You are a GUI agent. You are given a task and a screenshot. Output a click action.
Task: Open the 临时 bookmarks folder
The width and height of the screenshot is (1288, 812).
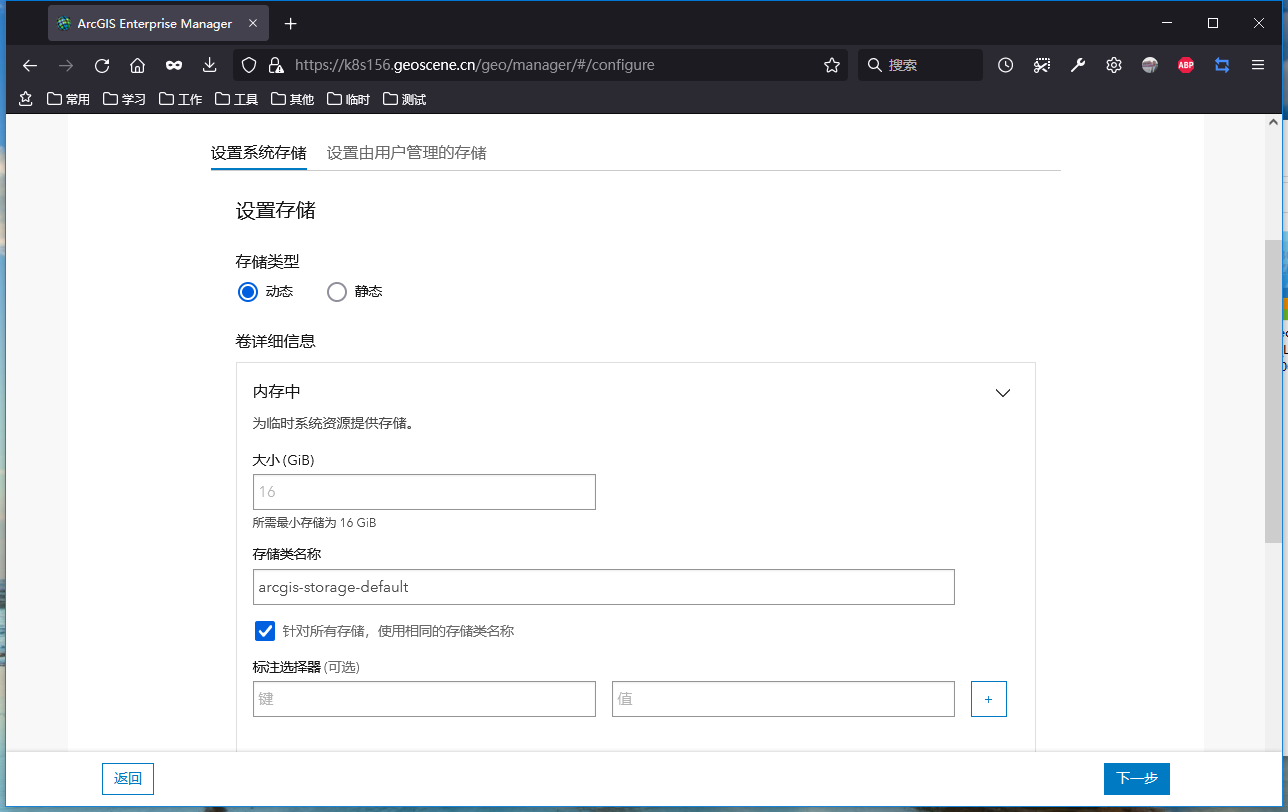[349, 99]
